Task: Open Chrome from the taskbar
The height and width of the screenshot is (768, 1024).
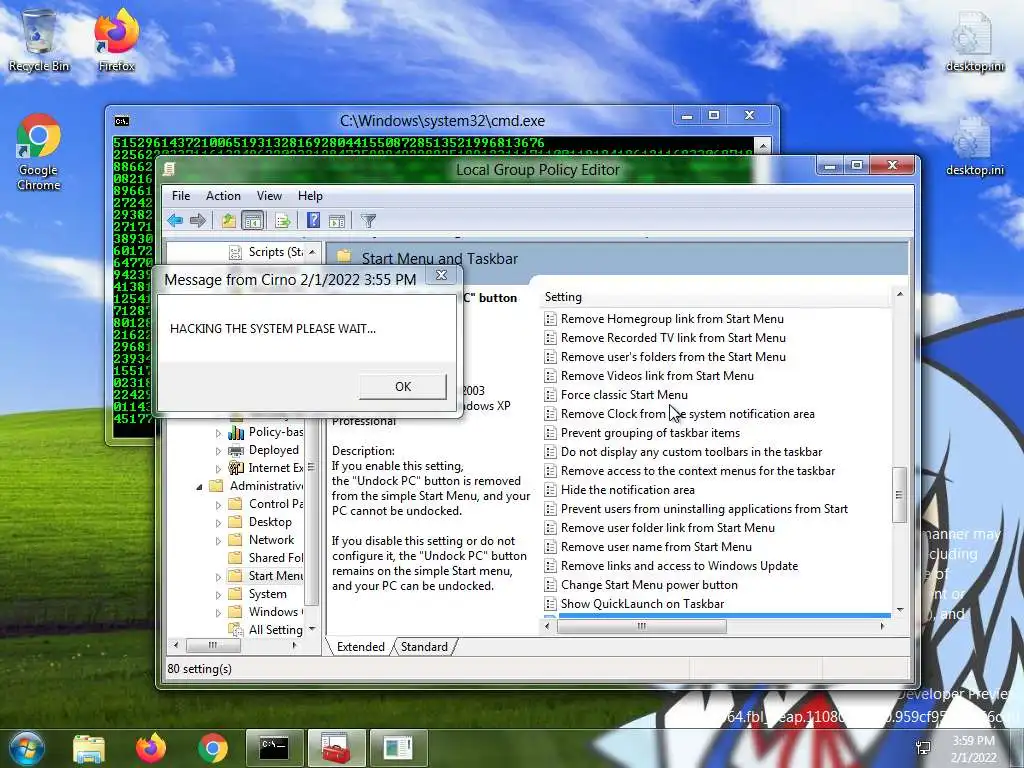Action: (x=213, y=748)
